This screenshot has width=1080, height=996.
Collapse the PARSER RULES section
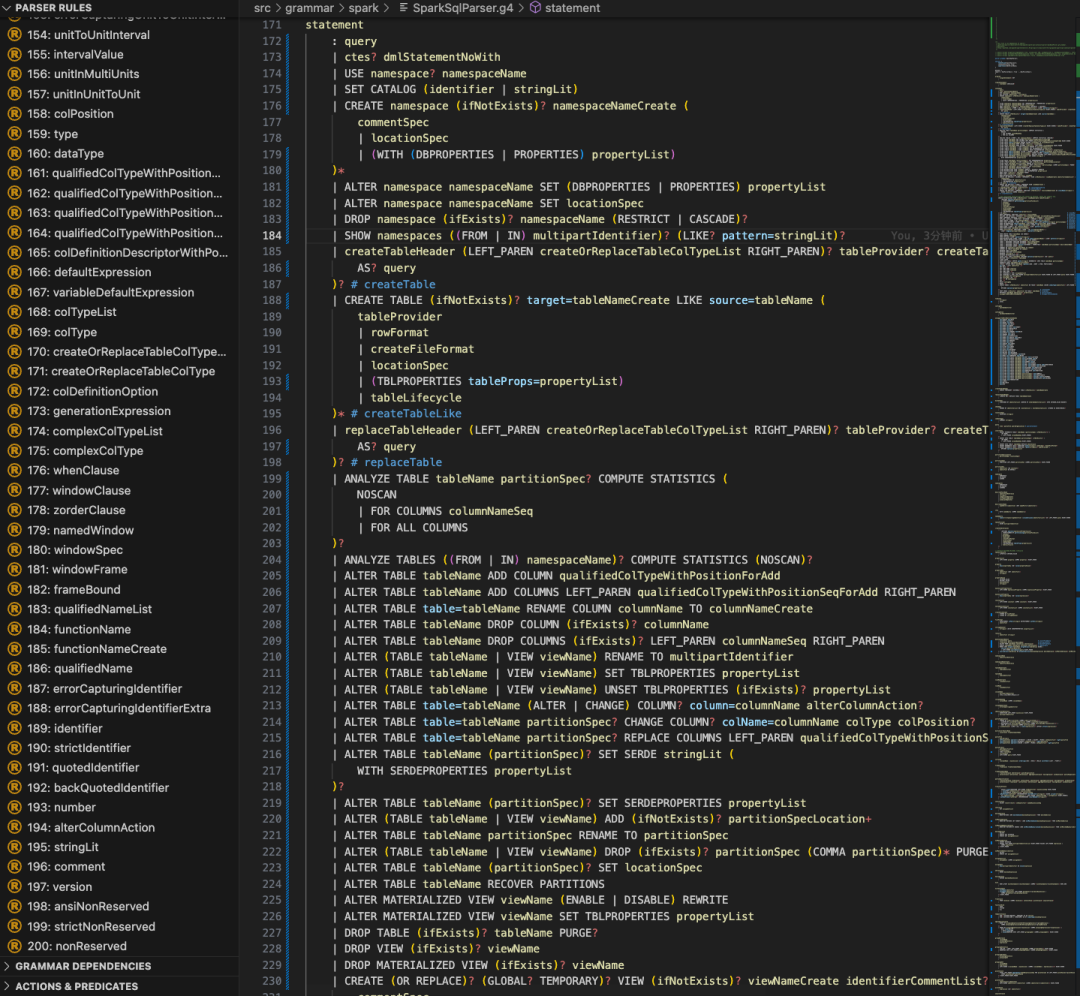(x=8, y=8)
